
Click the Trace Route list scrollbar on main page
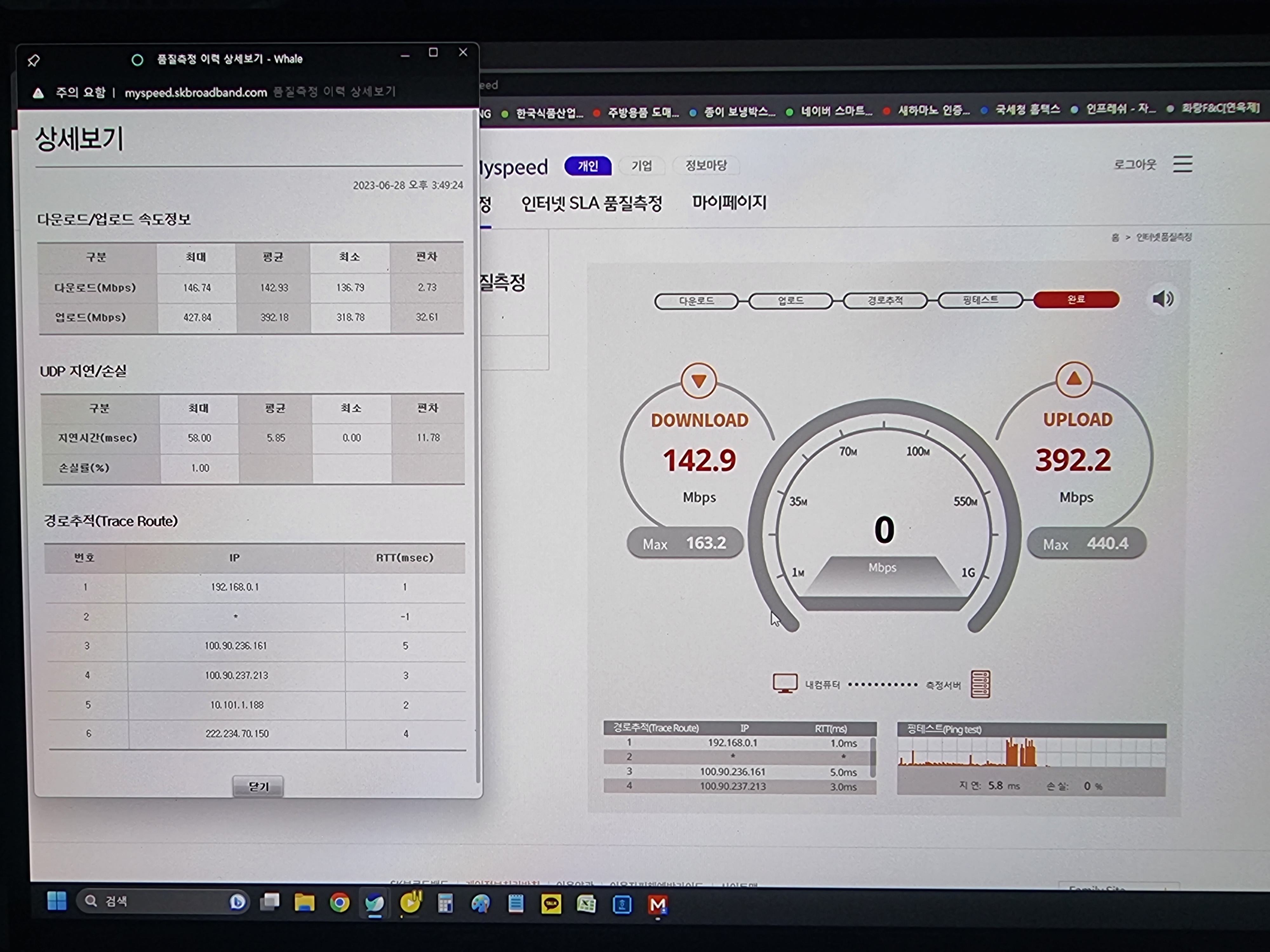click(873, 757)
